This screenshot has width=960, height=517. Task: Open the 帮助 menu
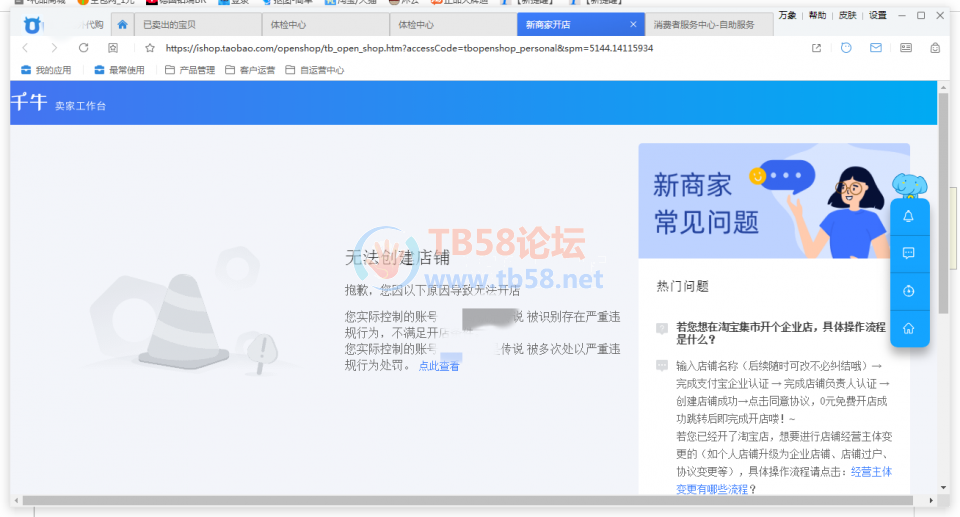click(x=817, y=15)
